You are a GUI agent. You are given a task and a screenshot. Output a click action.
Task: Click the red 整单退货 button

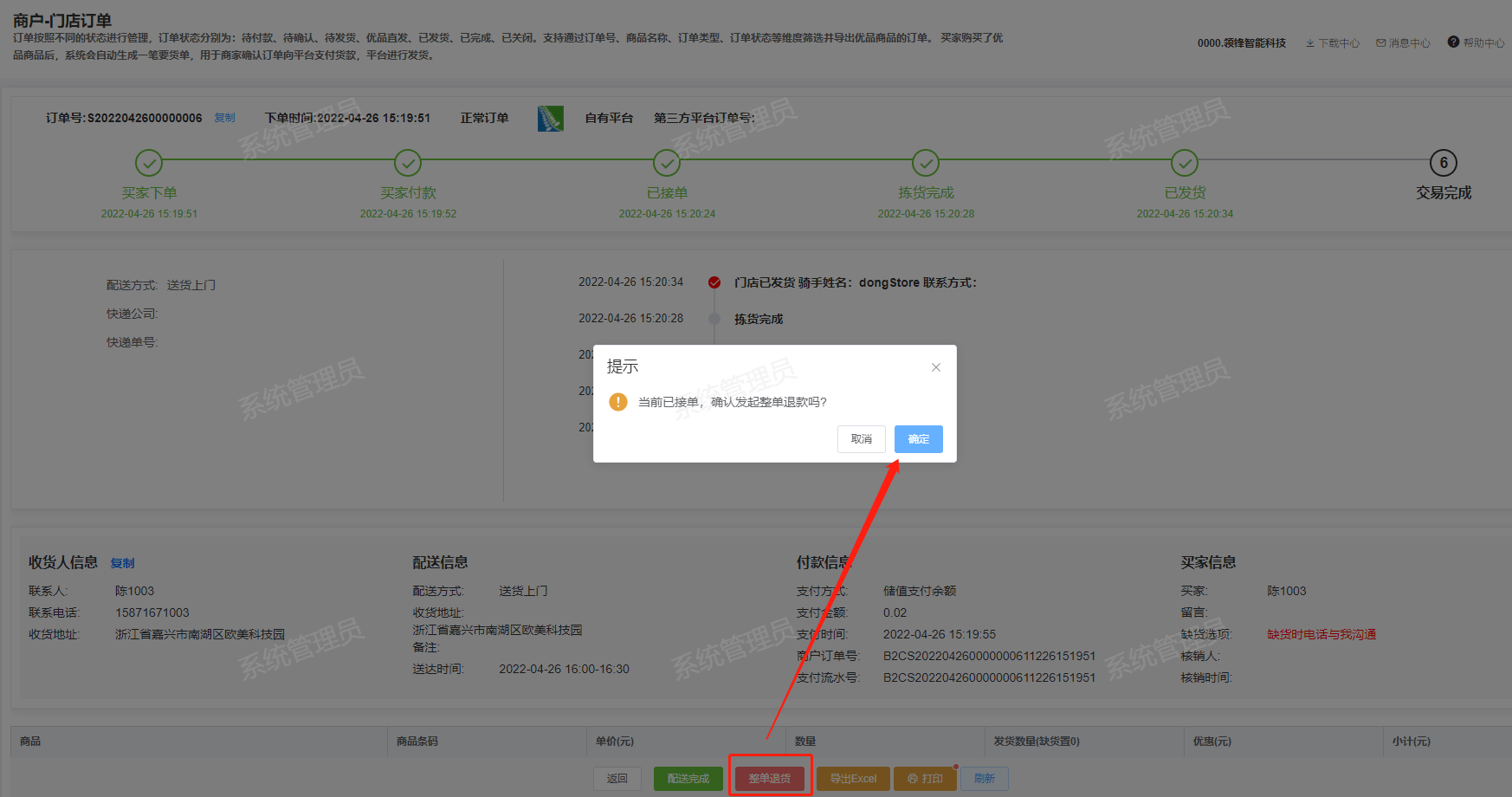click(770, 779)
